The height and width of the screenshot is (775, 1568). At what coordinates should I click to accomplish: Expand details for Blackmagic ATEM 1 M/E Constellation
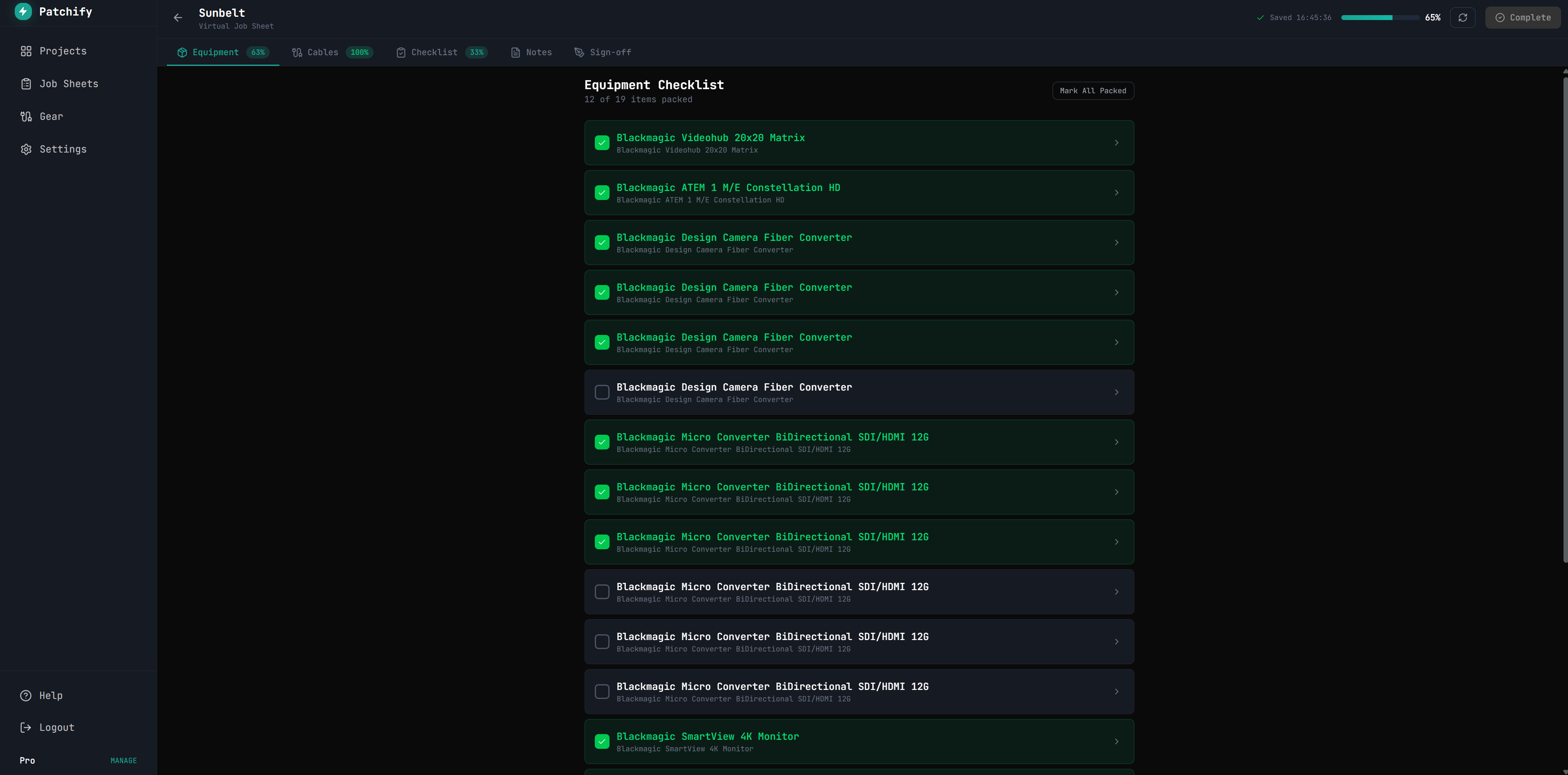tap(1116, 192)
